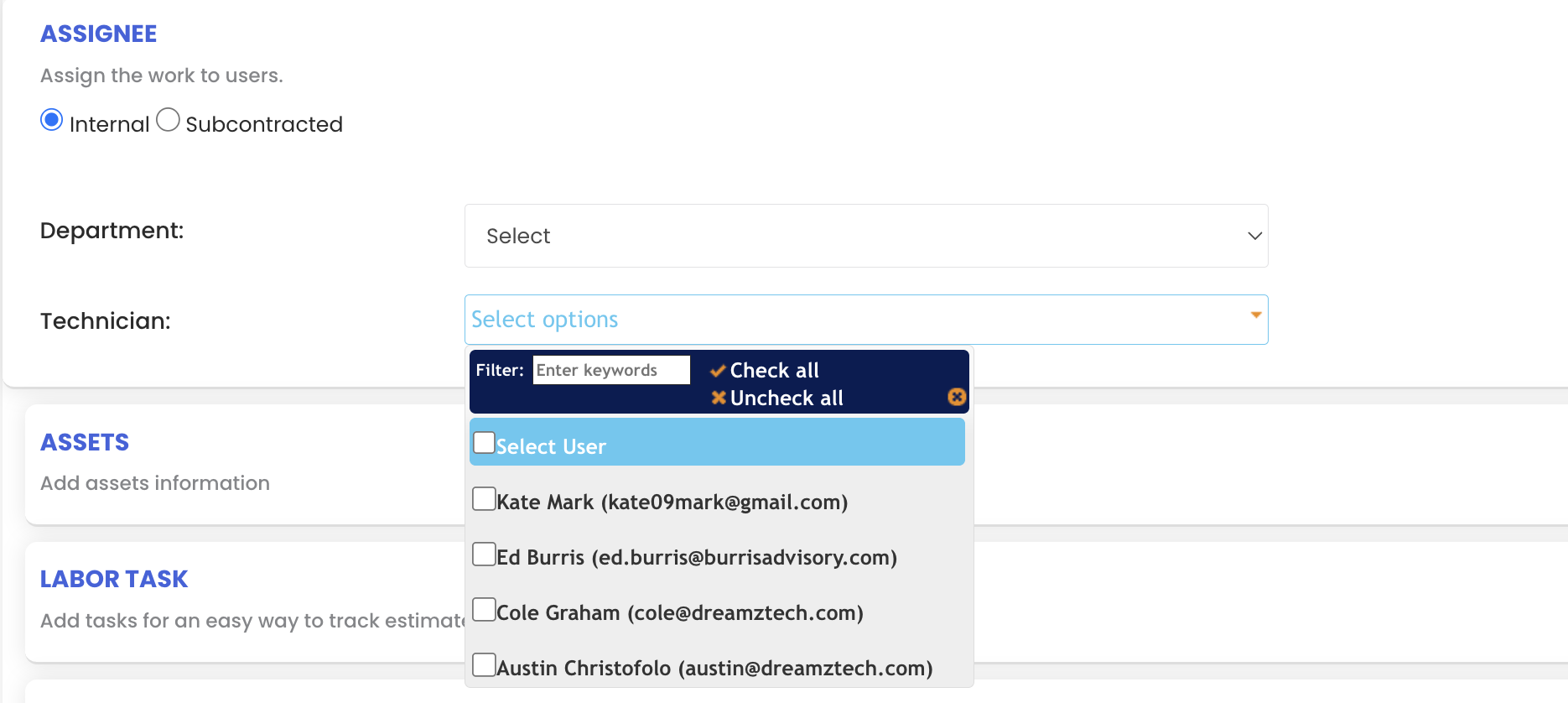Click the 'Assign the work to users.' text

[x=162, y=76]
